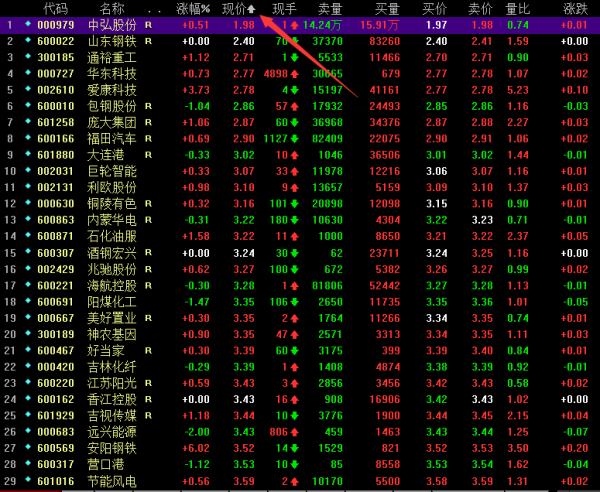Select stock name 巨轮智能
Screen dimensions: 600x492
pos(112,171)
